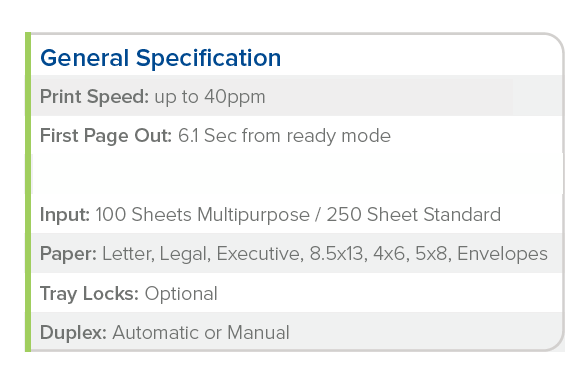Select the Tray Locks label

pos(89,294)
